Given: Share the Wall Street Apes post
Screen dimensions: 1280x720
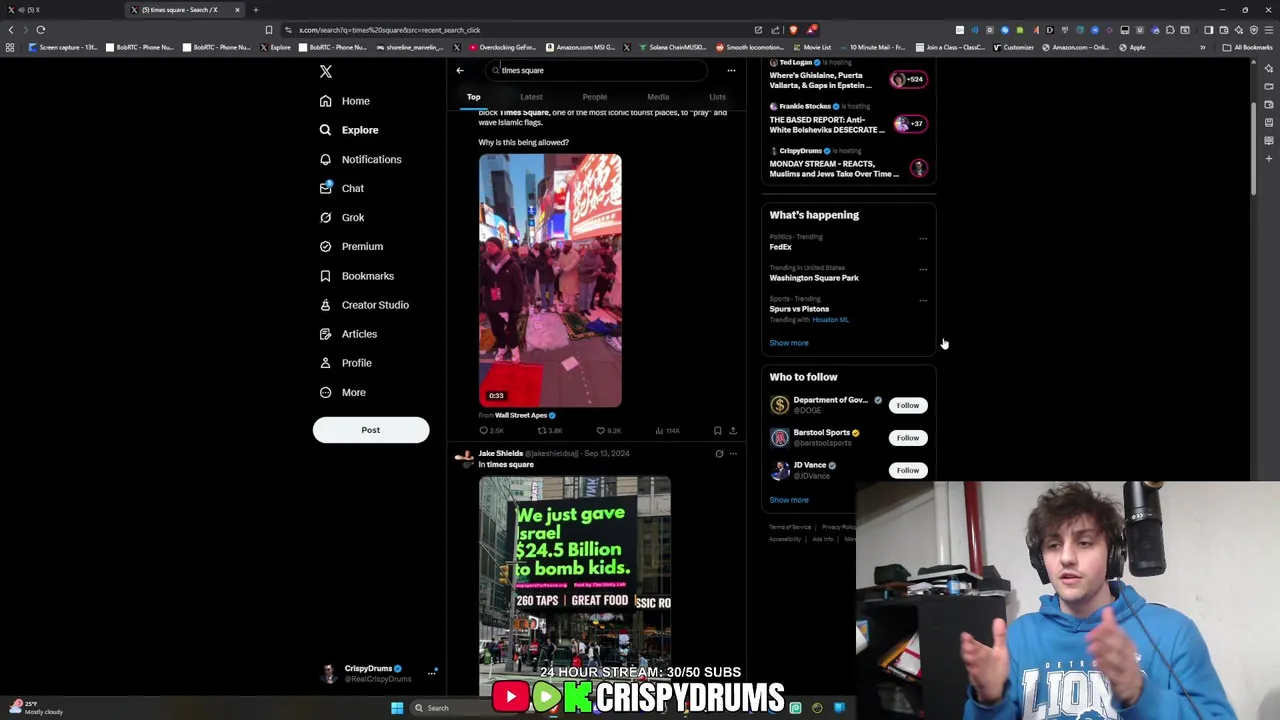Looking at the screenshot, I should click(733, 431).
